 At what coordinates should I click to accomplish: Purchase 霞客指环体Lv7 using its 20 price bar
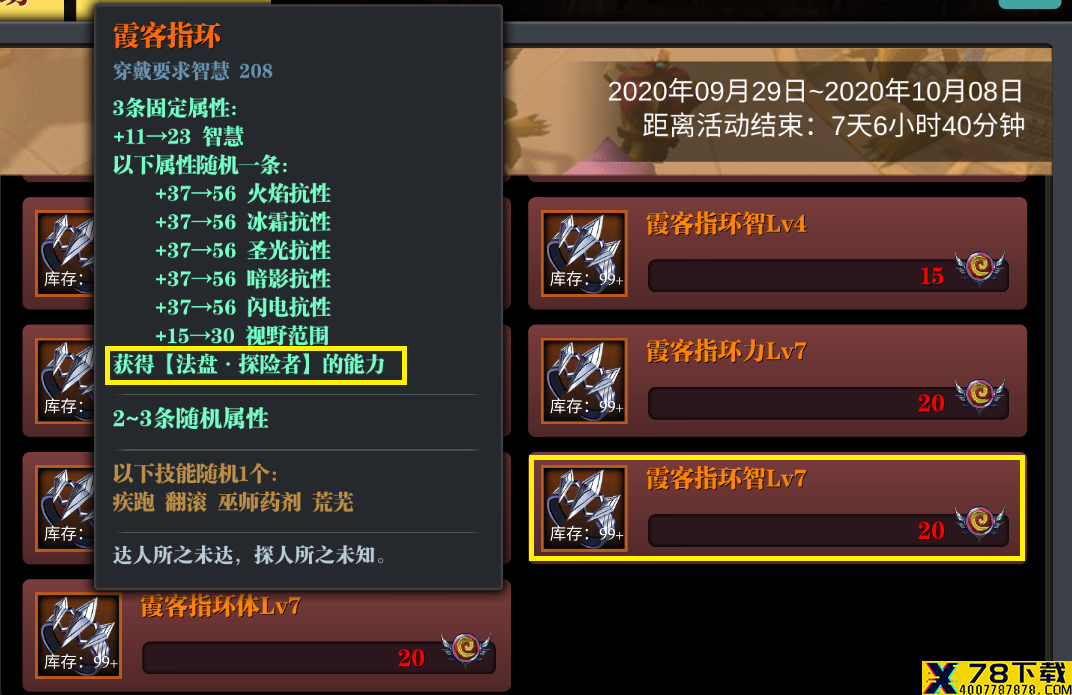tap(319, 657)
